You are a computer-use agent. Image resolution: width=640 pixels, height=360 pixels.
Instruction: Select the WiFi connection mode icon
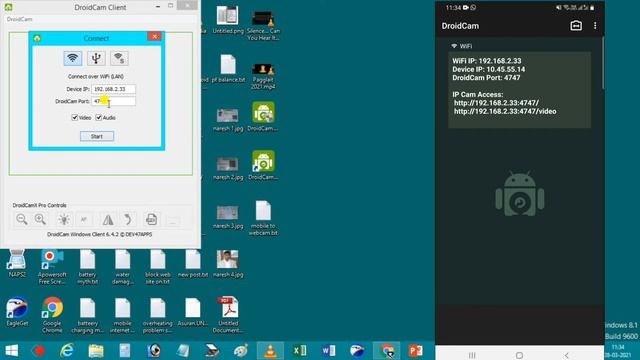[73, 58]
